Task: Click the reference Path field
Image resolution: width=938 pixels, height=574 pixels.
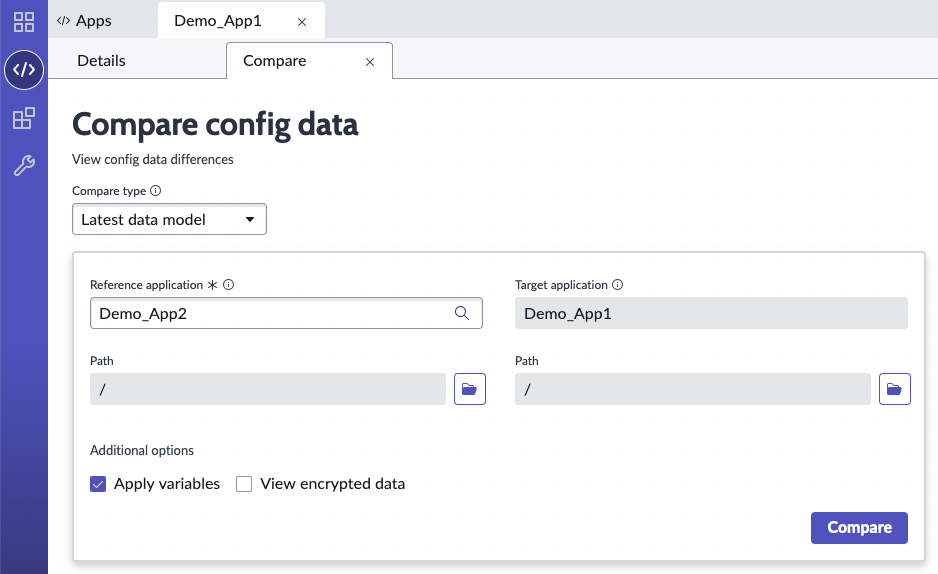Action: click(x=268, y=389)
